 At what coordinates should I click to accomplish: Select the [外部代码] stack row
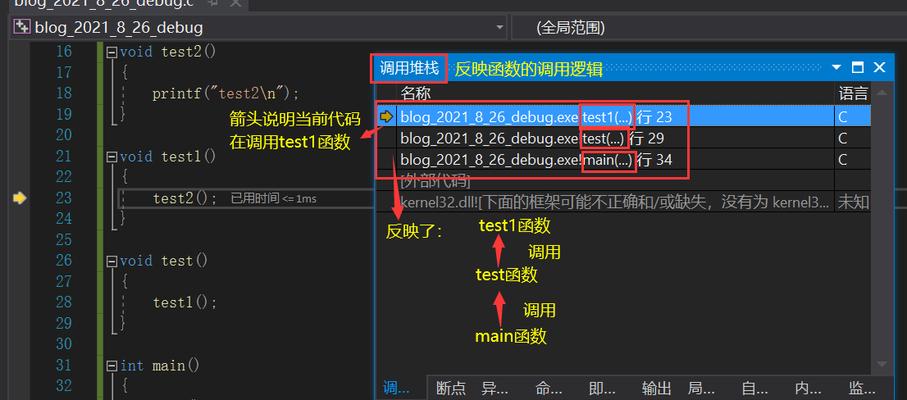624,181
